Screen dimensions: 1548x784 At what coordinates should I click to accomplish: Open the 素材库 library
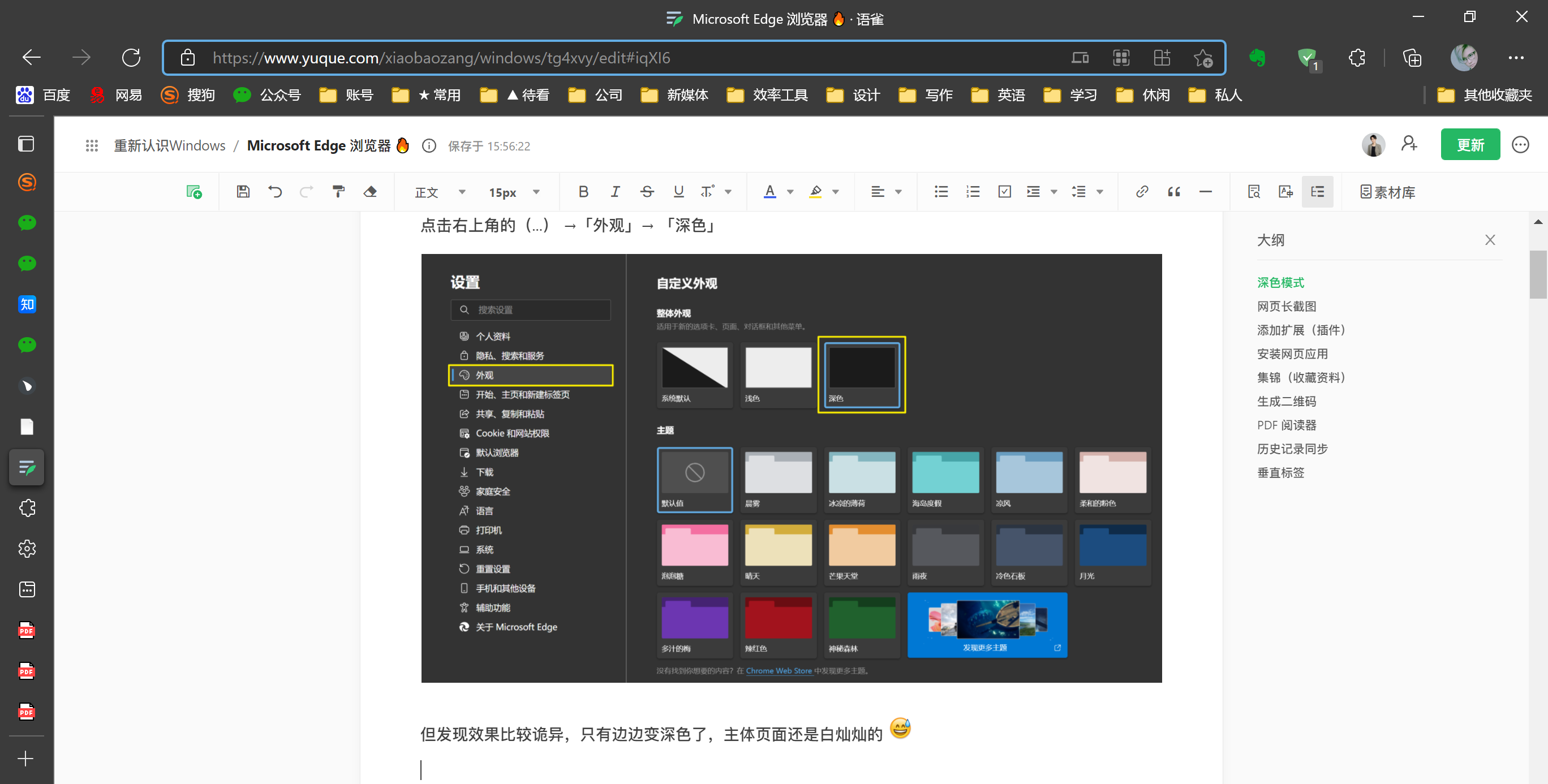[1387, 192]
